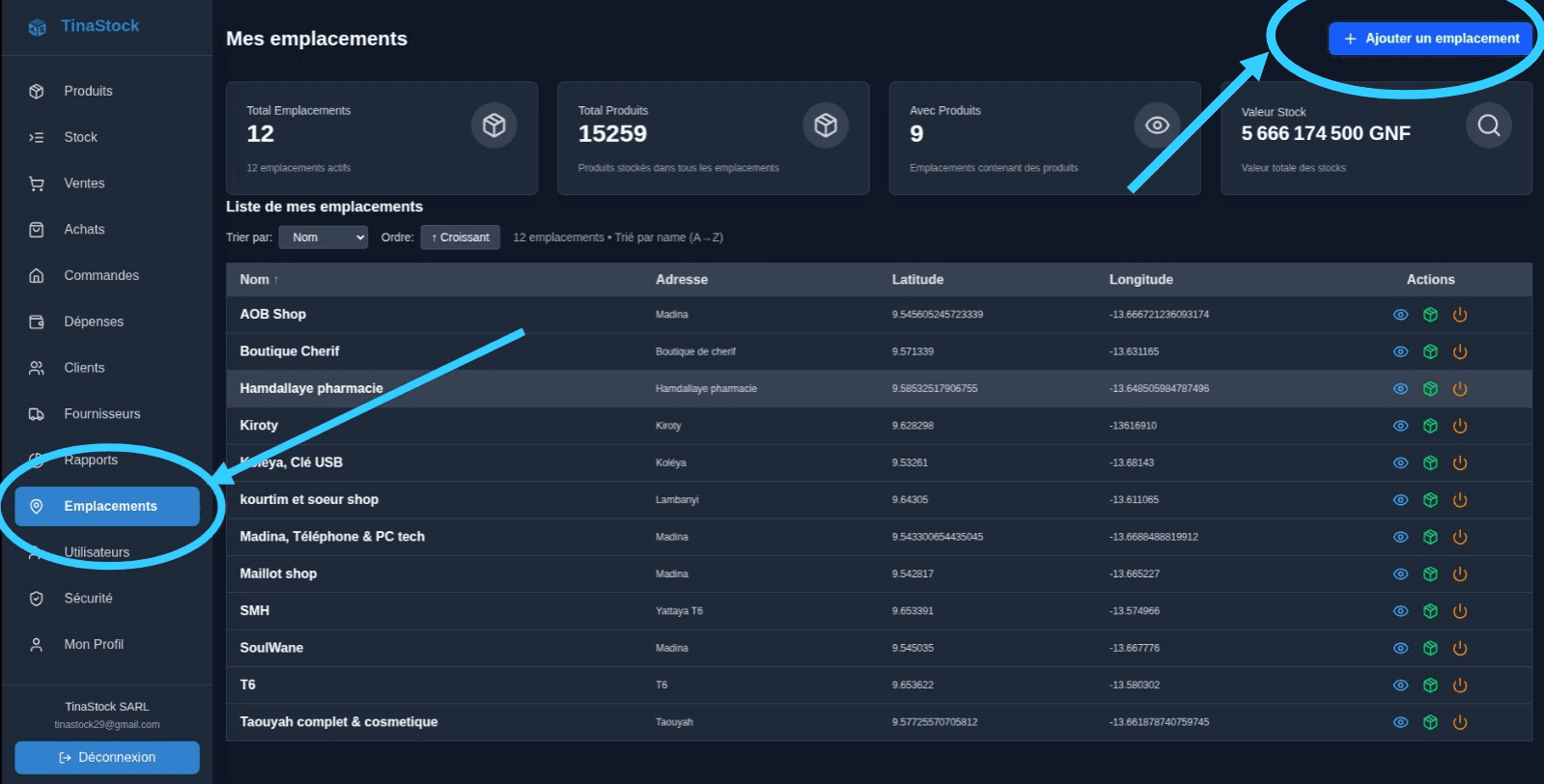This screenshot has height=784, width=1544.
Task: Click green box icon for Boutique Cherif
Action: click(x=1430, y=351)
